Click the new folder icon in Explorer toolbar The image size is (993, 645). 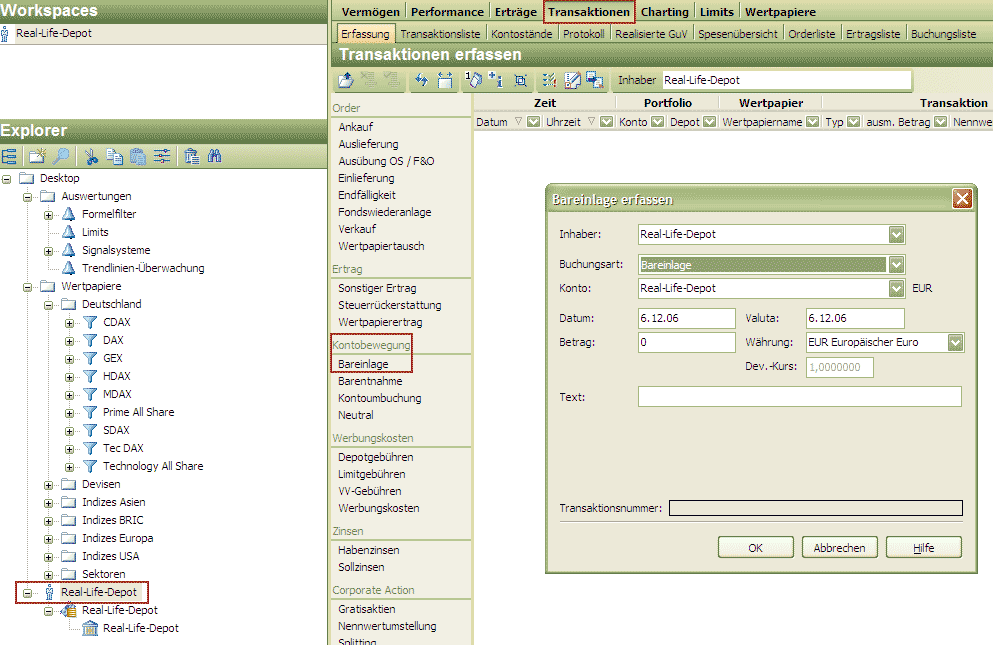[x=37, y=156]
